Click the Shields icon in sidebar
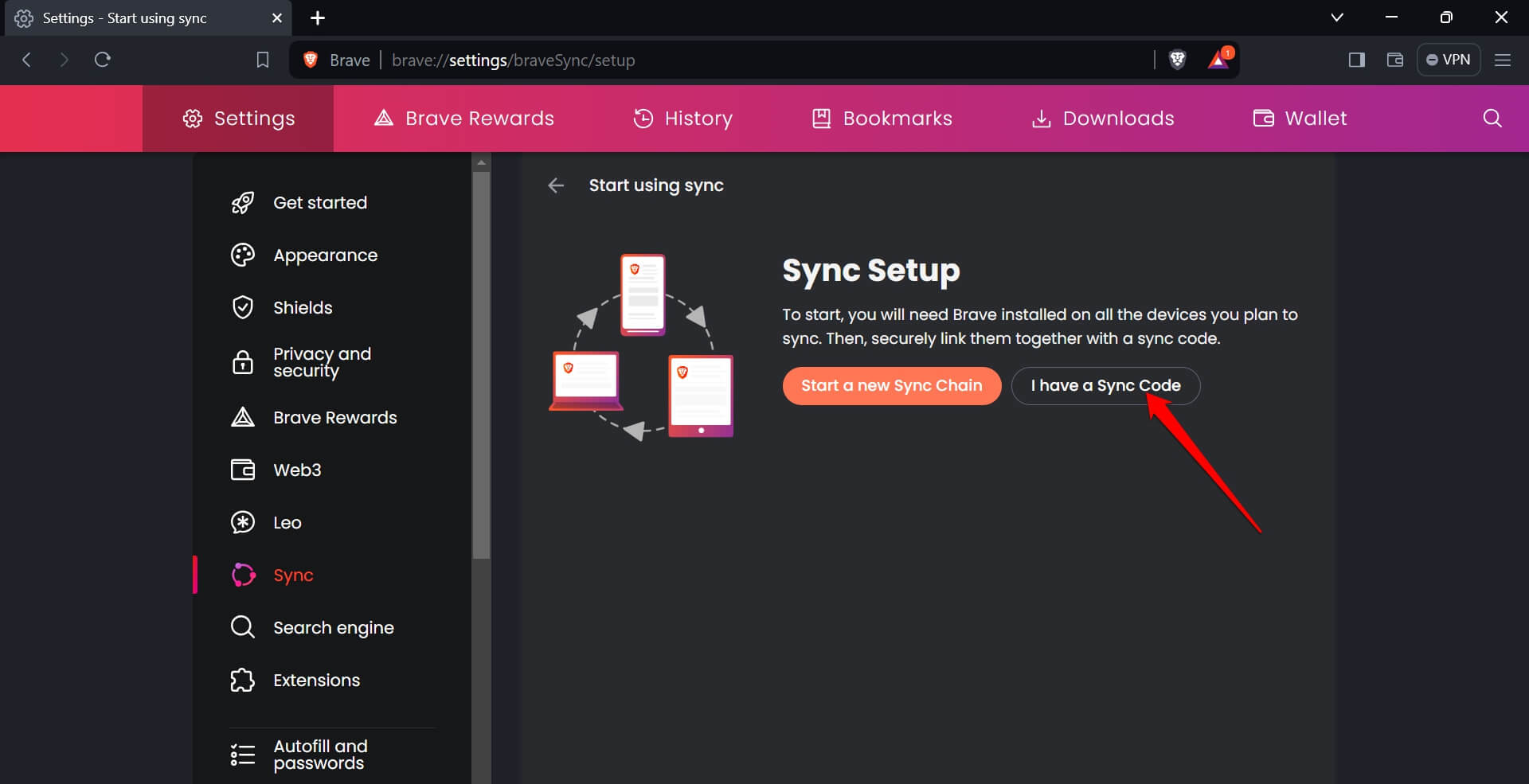Image resolution: width=1529 pixels, height=784 pixels. click(243, 308)
